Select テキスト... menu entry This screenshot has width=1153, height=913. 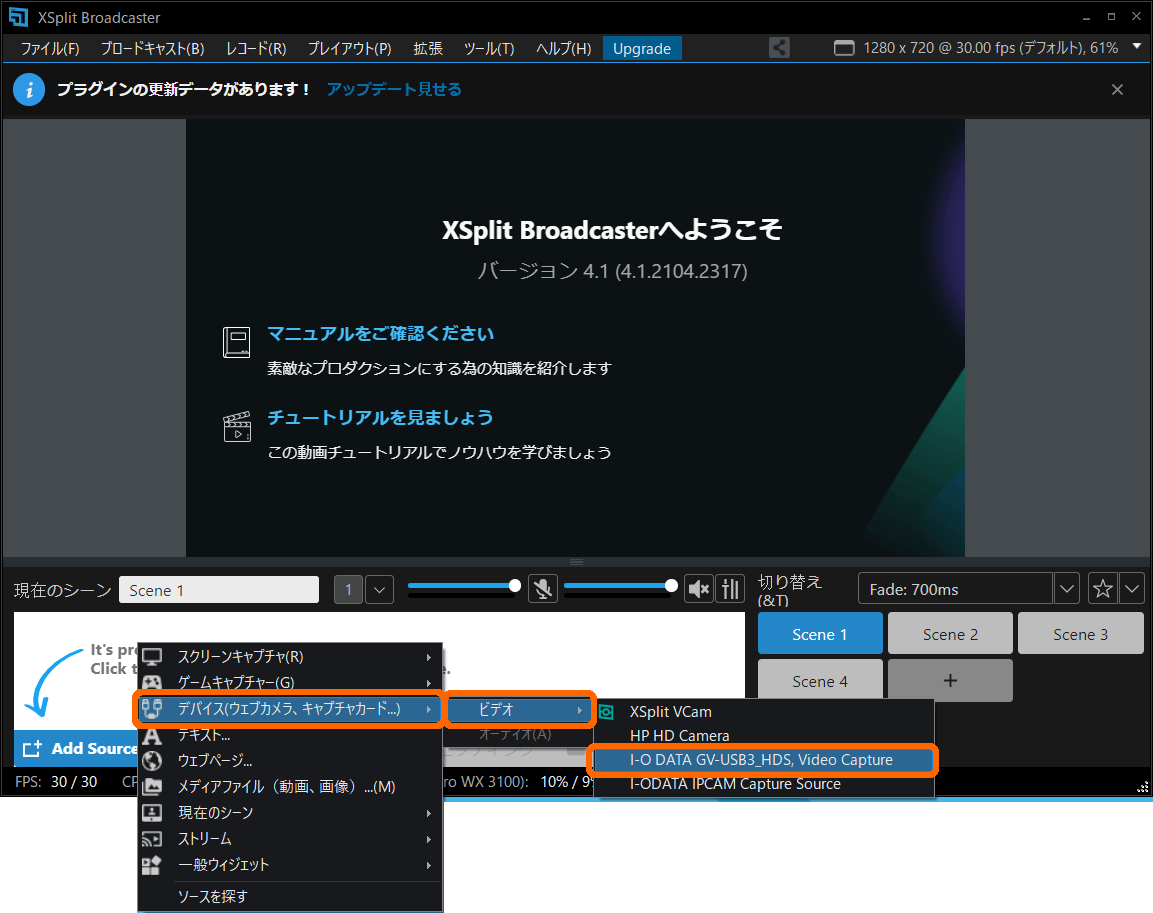(290, 735)
